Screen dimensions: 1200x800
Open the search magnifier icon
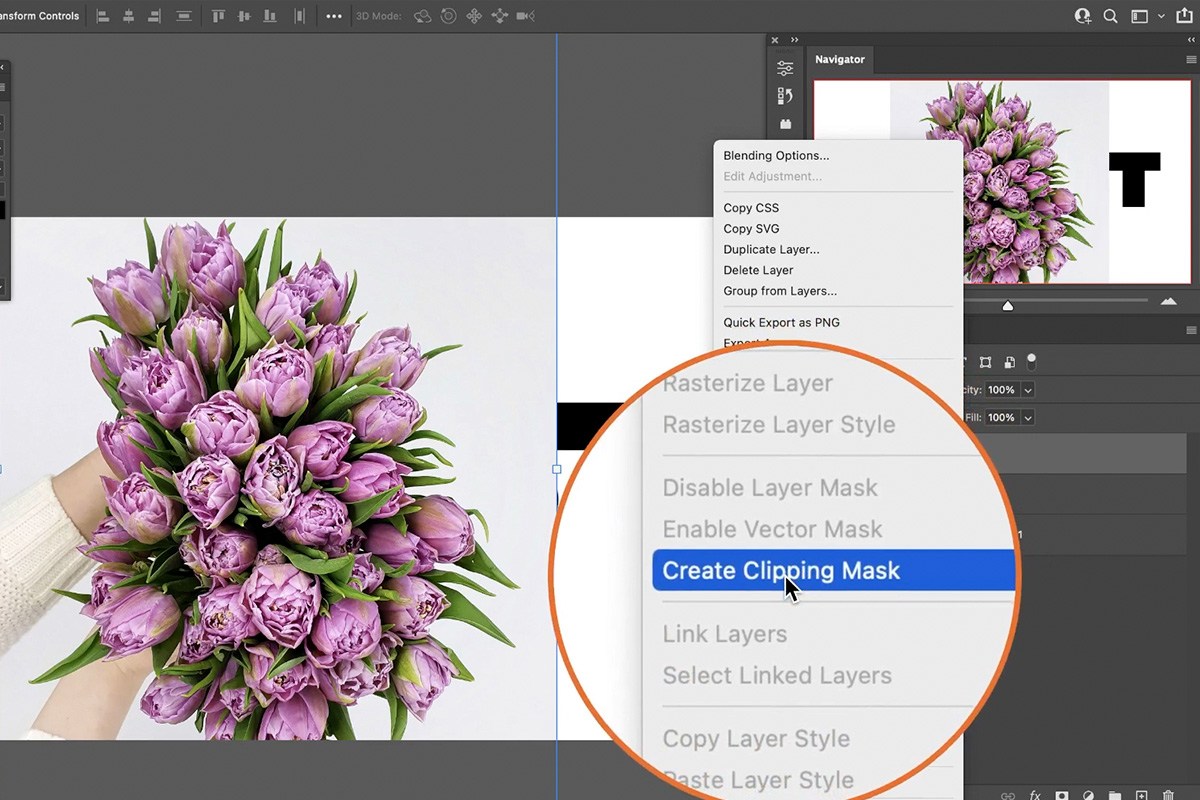pos(1111,16)
